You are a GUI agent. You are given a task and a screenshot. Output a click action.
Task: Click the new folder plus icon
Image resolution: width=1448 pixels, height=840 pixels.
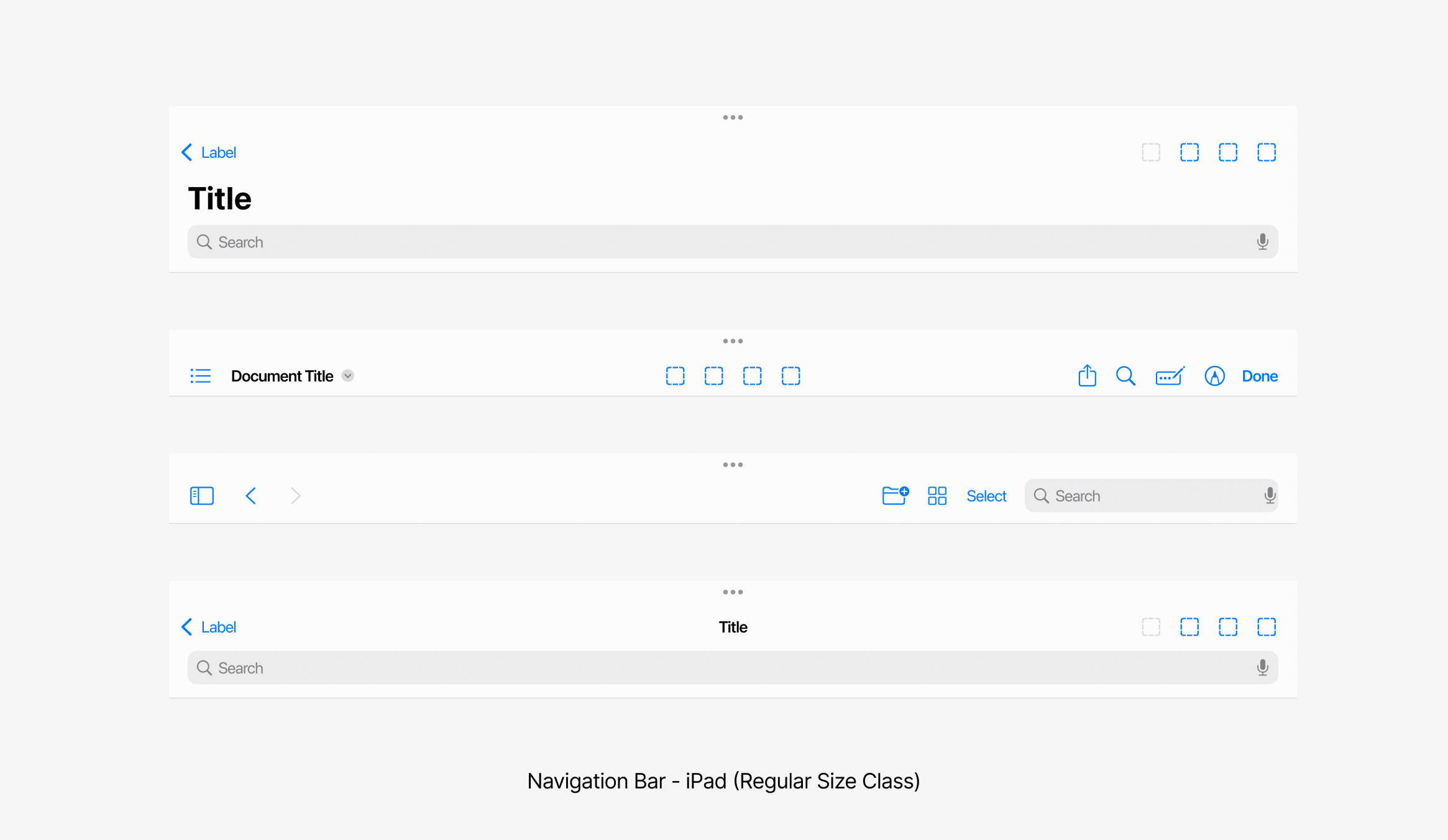(x=895, y=496)
